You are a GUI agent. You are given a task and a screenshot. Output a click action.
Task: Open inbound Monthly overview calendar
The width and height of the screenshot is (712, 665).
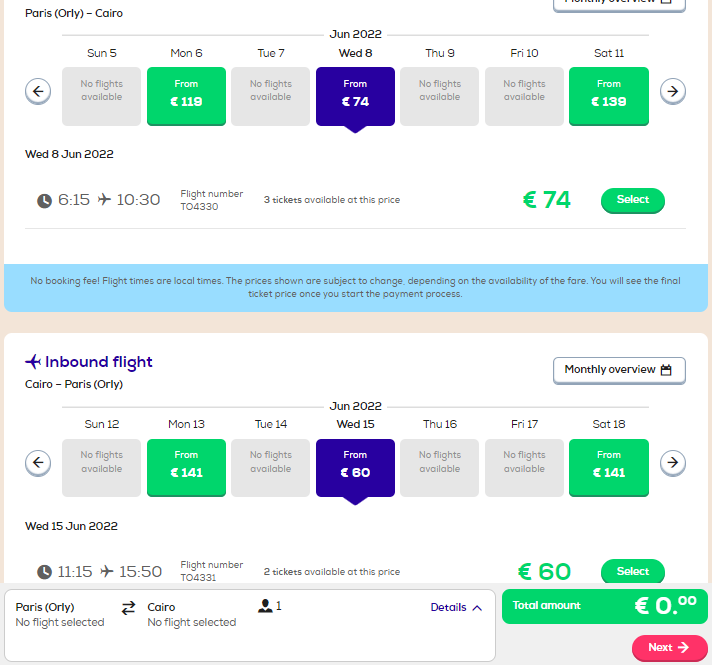point(619,370)
